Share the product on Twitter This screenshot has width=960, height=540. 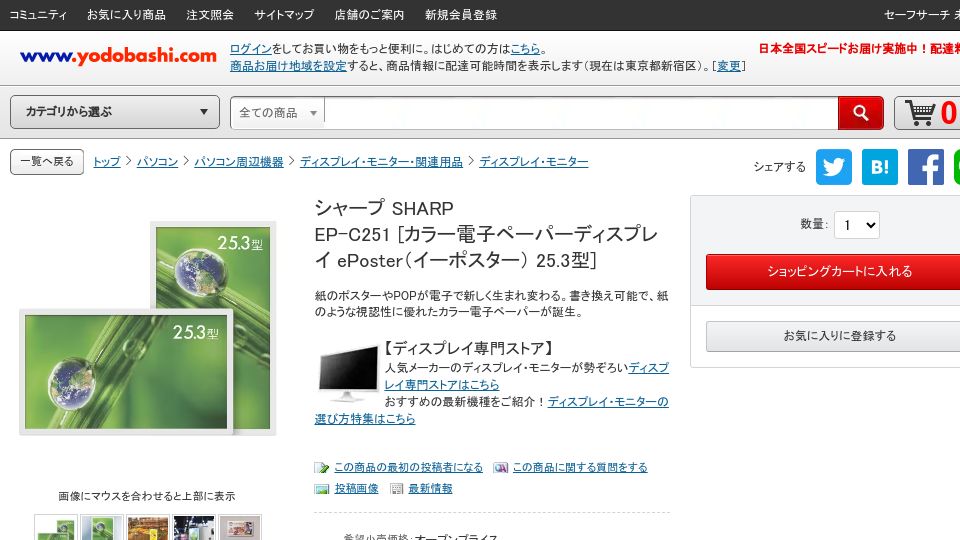(833, 167)
